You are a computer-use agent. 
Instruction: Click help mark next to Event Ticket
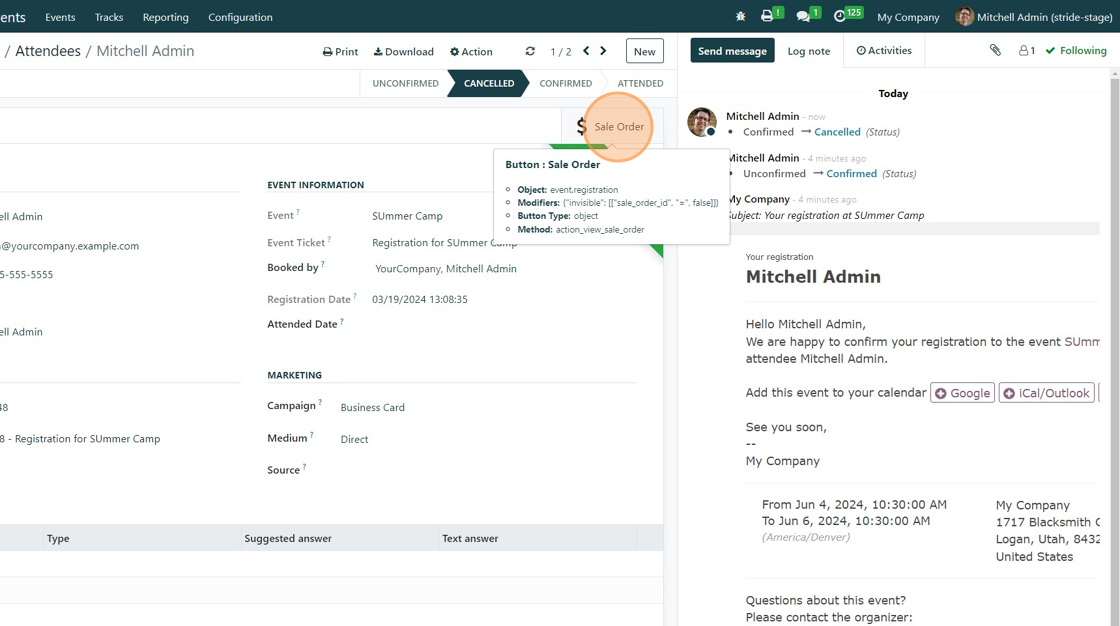pyautogui.click(x=329, y=239)
